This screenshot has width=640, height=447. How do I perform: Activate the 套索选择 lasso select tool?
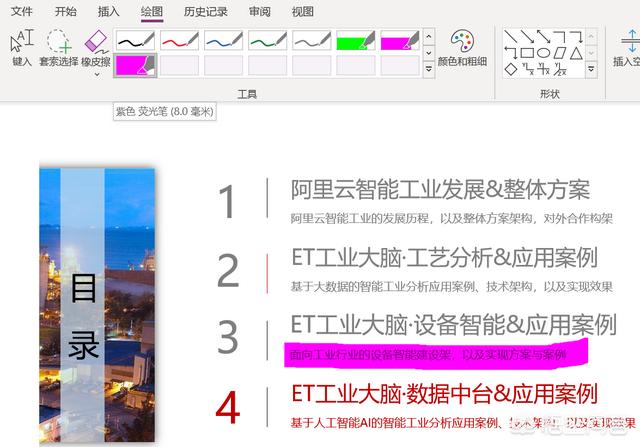pos(58,48)
